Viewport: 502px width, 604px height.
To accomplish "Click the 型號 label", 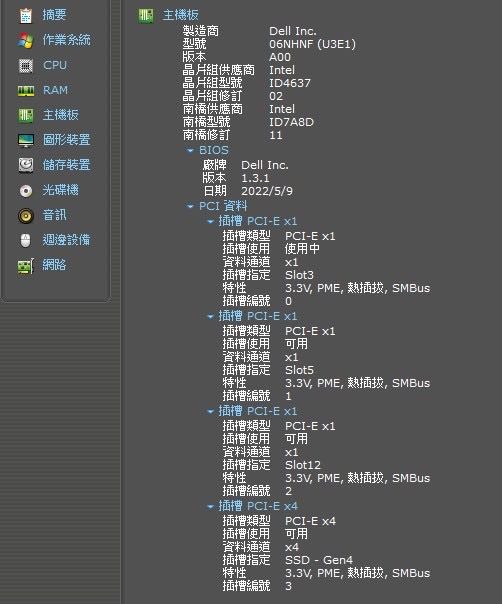I will coord(195,44).
